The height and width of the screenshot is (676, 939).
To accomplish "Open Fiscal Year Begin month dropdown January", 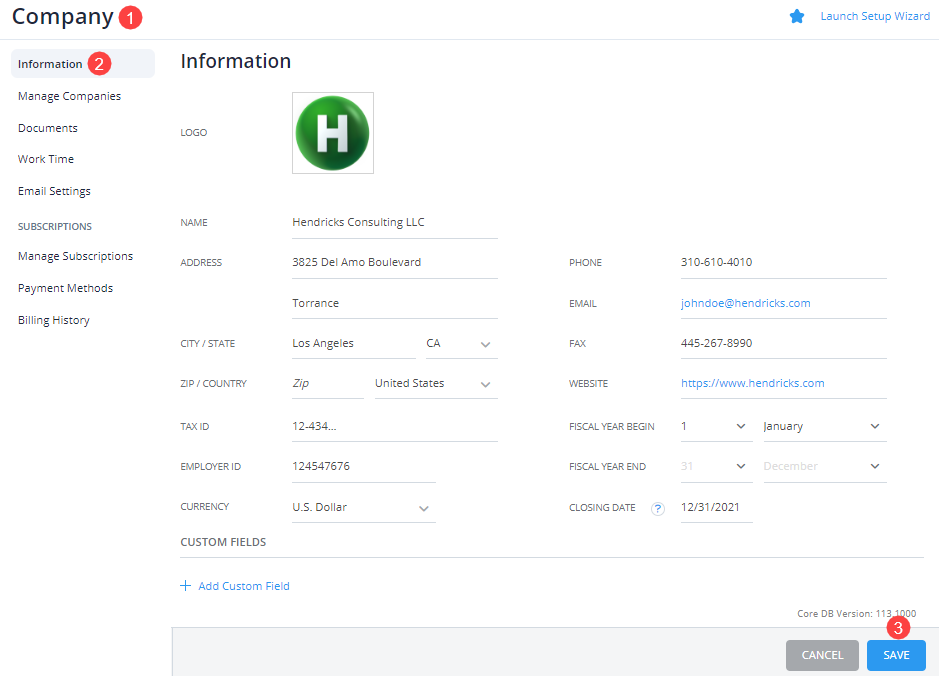I will point(825,427).
